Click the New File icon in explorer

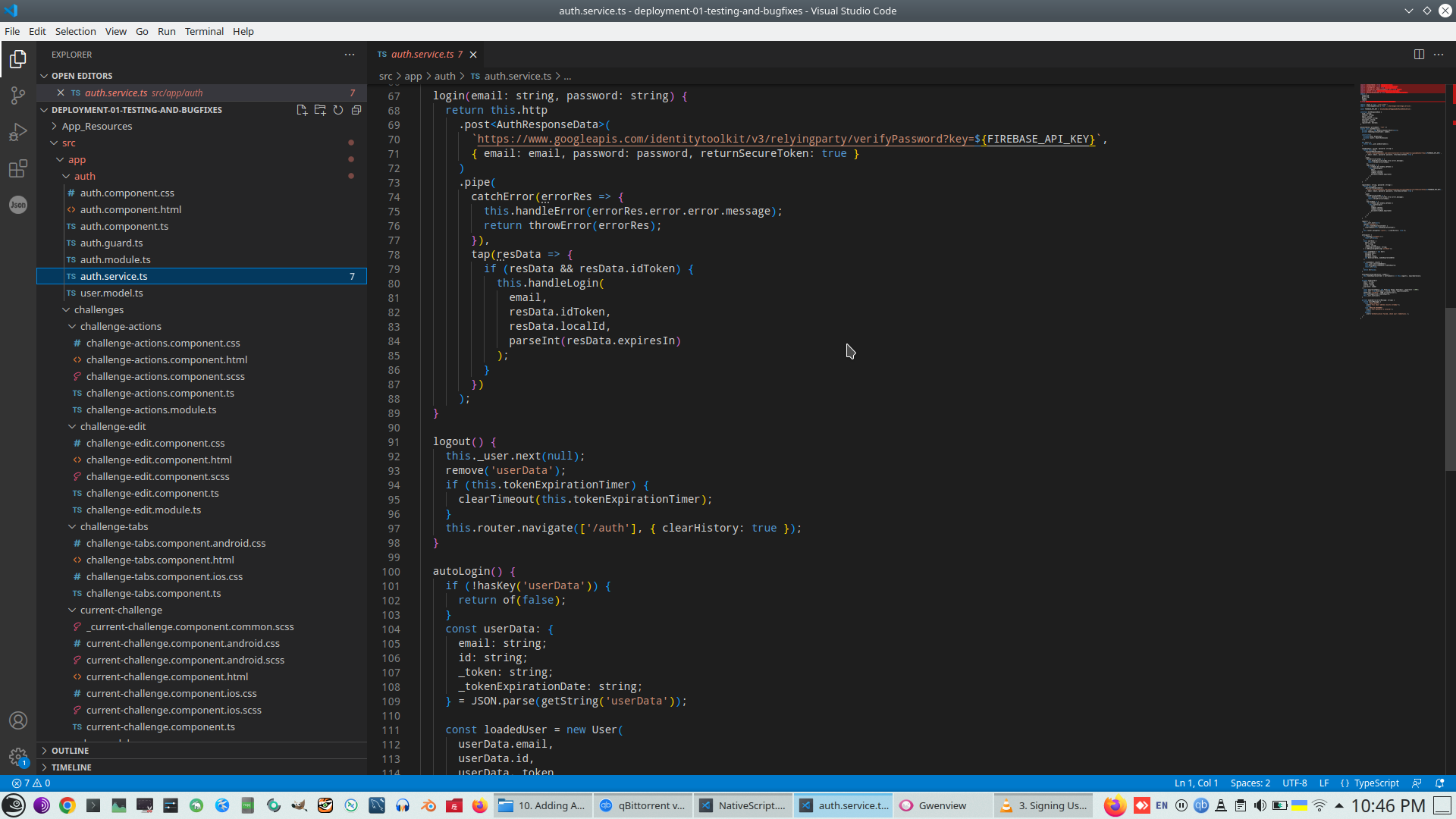(x=302, y=110)
